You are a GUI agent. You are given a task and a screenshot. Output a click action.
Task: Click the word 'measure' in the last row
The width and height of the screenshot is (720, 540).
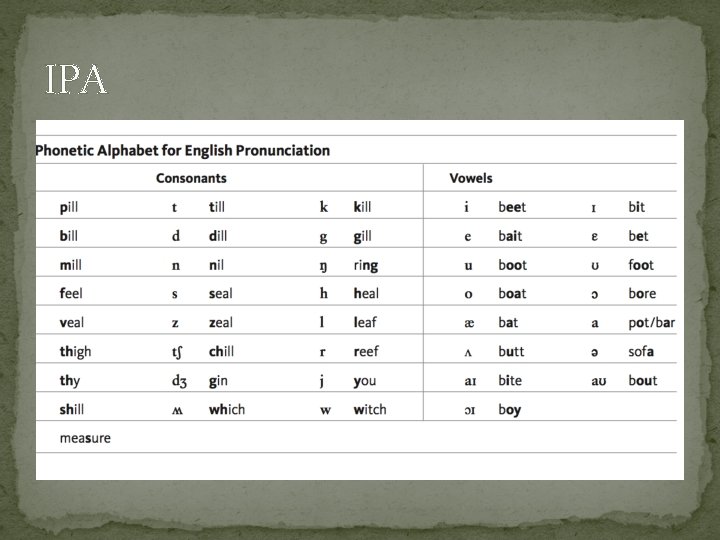[x=85, y=438]
